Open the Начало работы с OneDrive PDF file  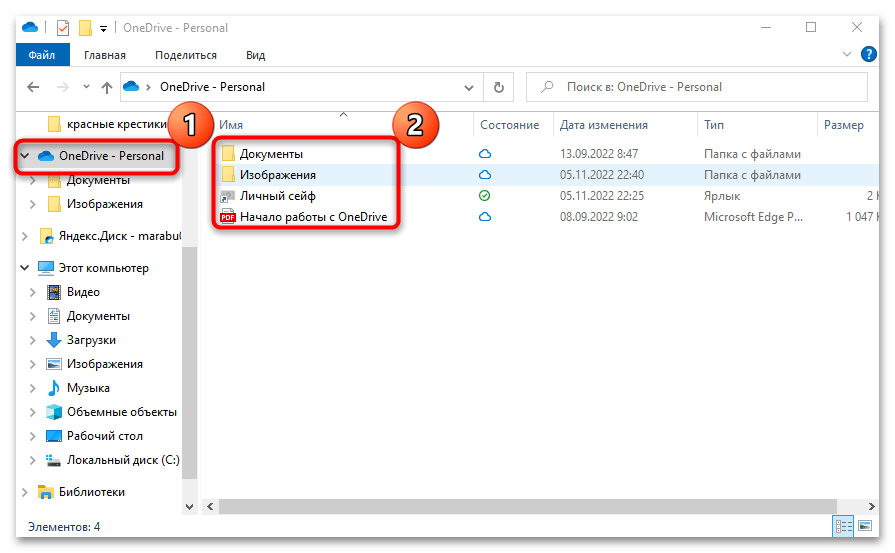coord(312,217)
